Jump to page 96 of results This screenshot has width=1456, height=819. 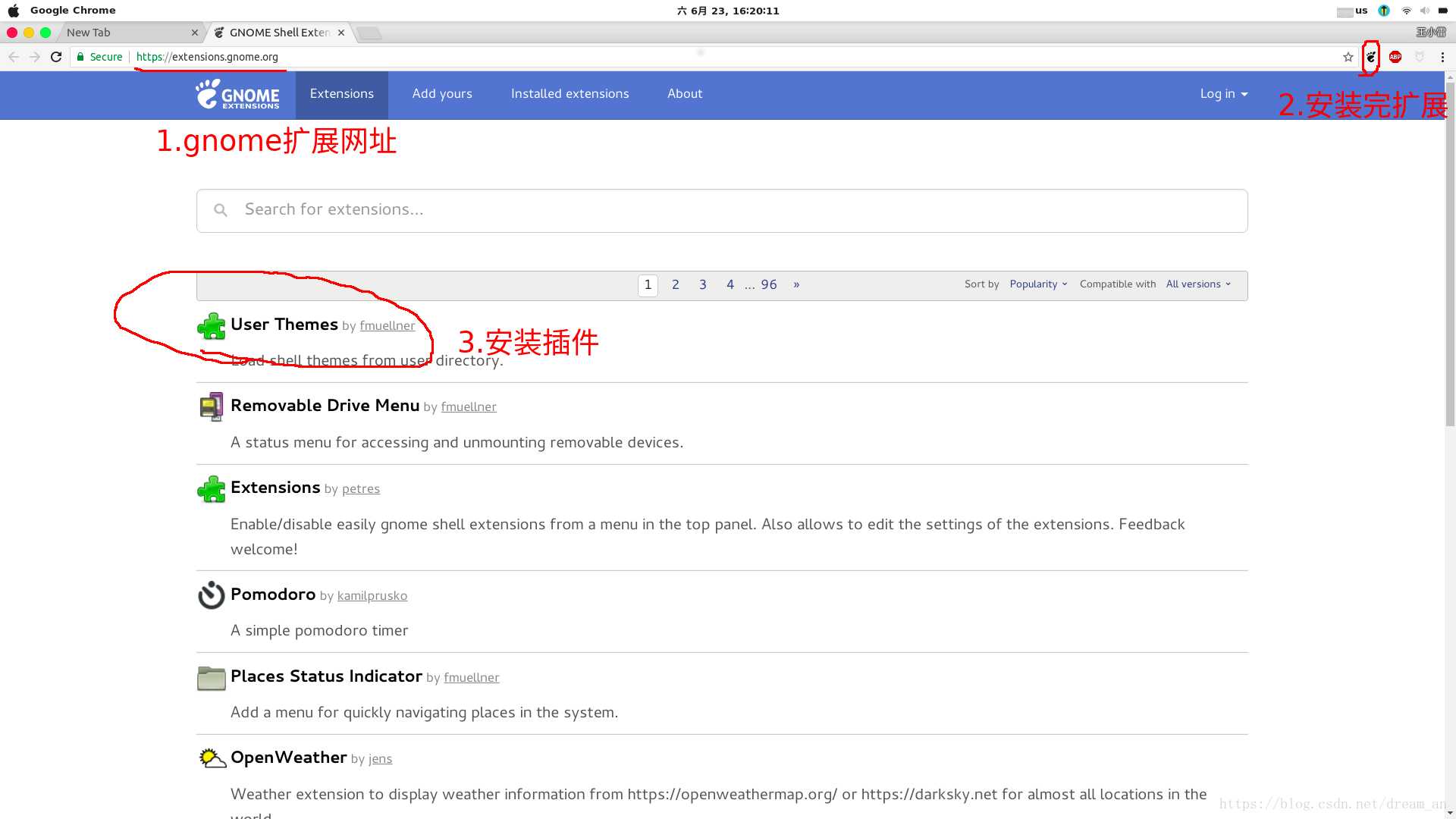pyautogui.click(x=769, y=285)
